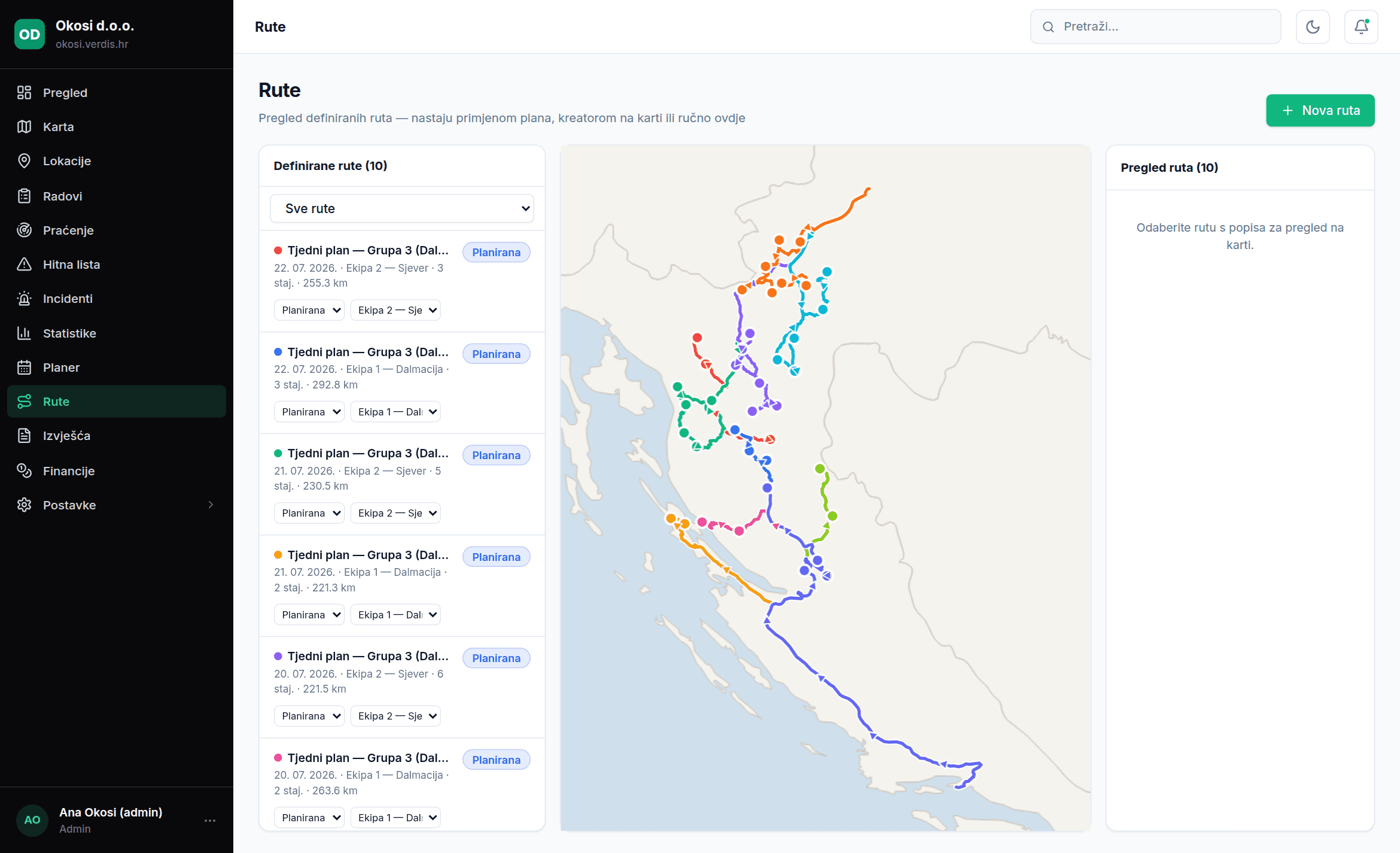Toggle dark mode with moon icon
The width and height of the screenshot is (1400, 853).
click(1313, 27)
